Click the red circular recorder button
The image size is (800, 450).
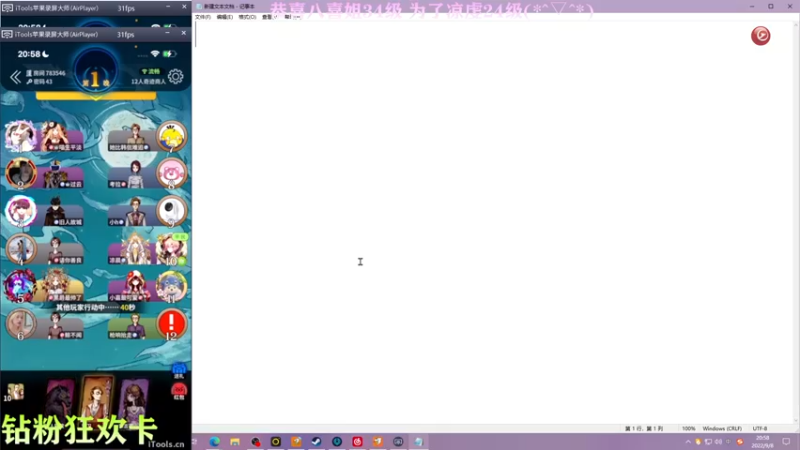tap(760, 36)
